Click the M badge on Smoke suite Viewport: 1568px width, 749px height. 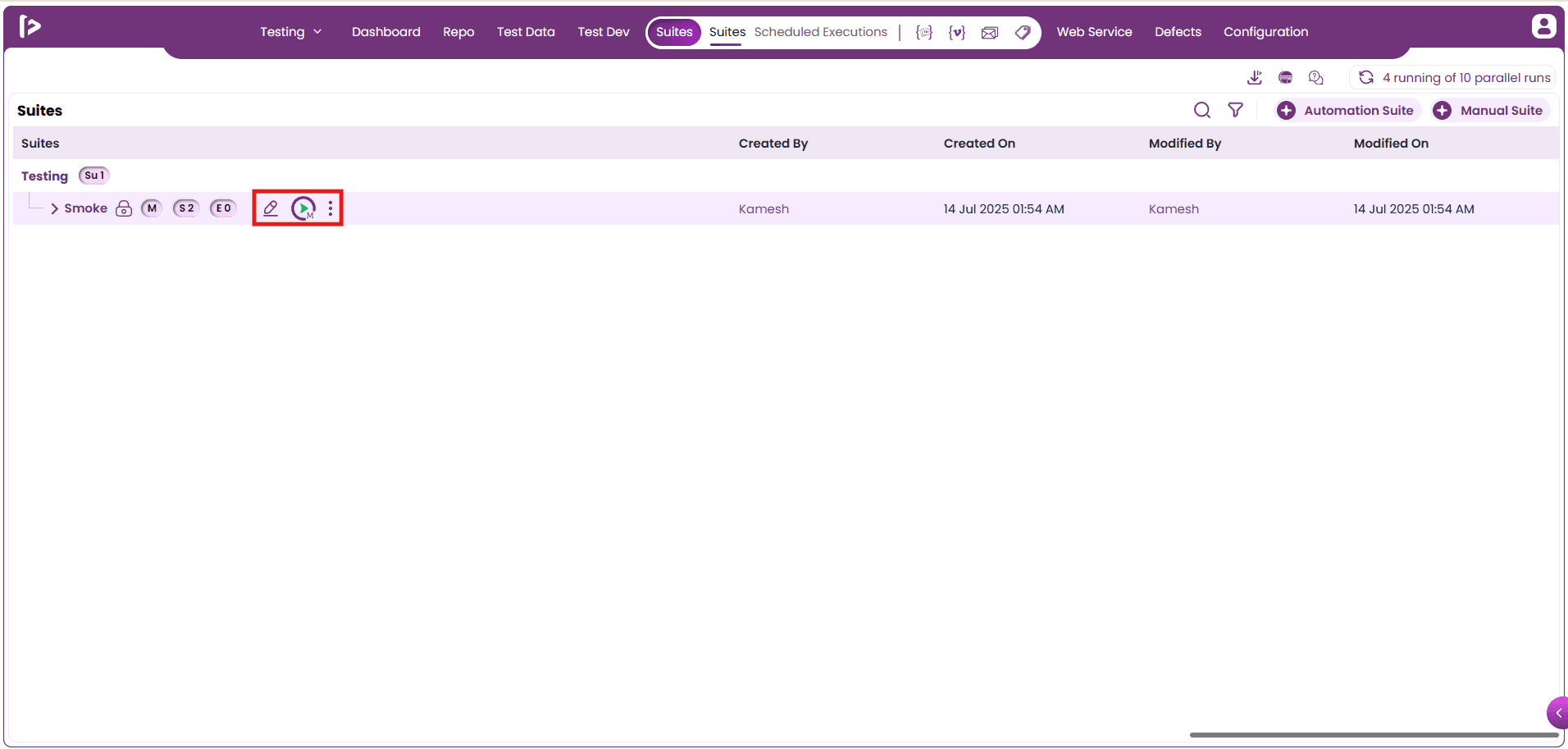click(x=152, y=208)
